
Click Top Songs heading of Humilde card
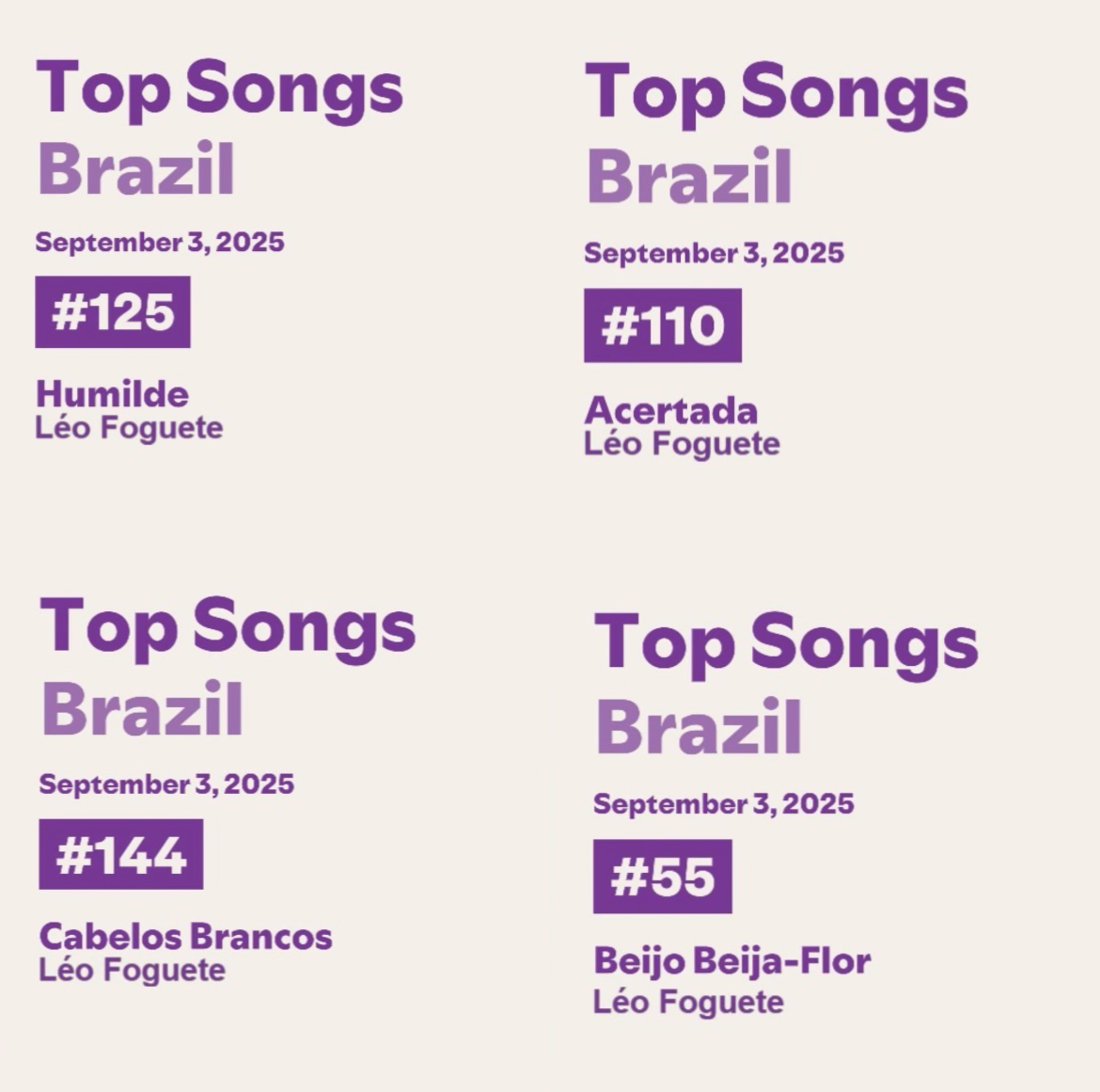pyautogui.click(x=220, y=89)
